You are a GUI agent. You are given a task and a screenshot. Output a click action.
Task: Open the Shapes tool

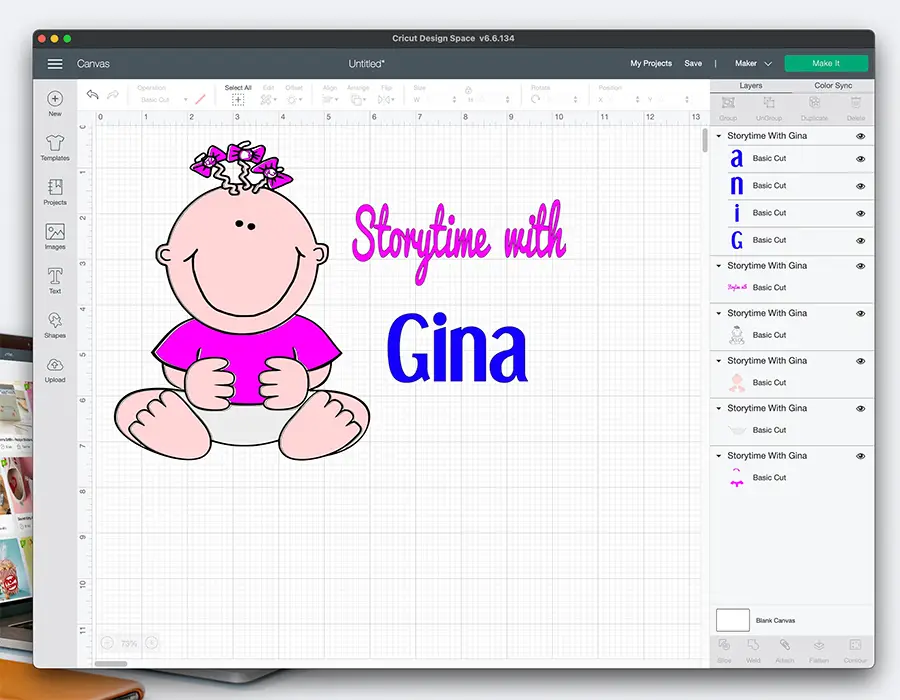pos(55,320)
